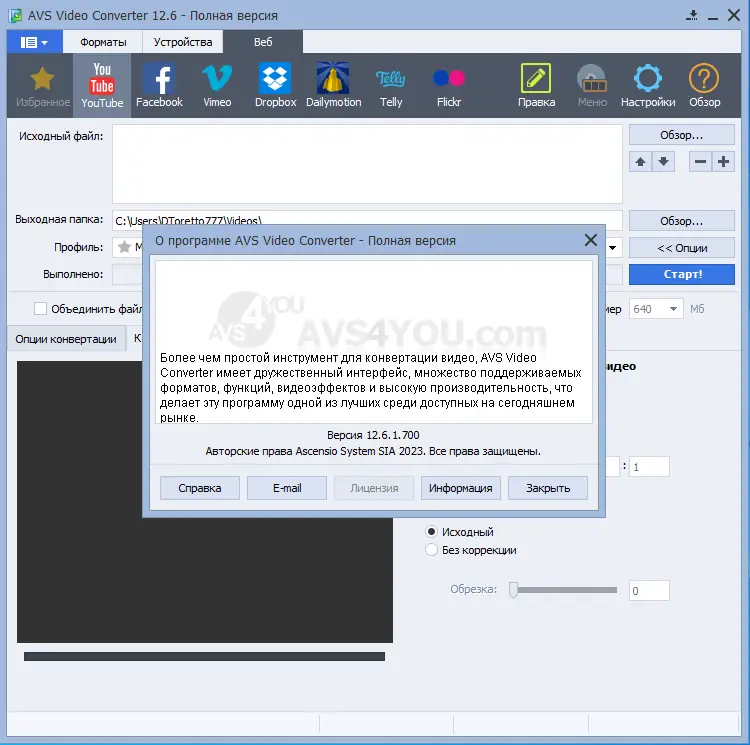Click the Меню disc menu icon
Image resolution: width=750 pixels, height=745 pixels.
click(x=592, y=86)
